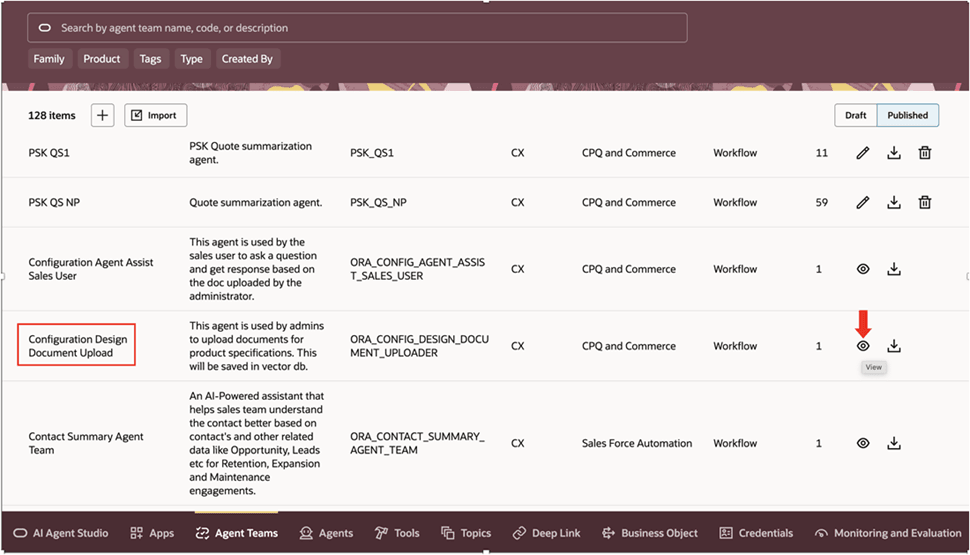Switch to Draft list
This screenshot has width=970, height=555.
pyautogui.click(x=856, y=115)
